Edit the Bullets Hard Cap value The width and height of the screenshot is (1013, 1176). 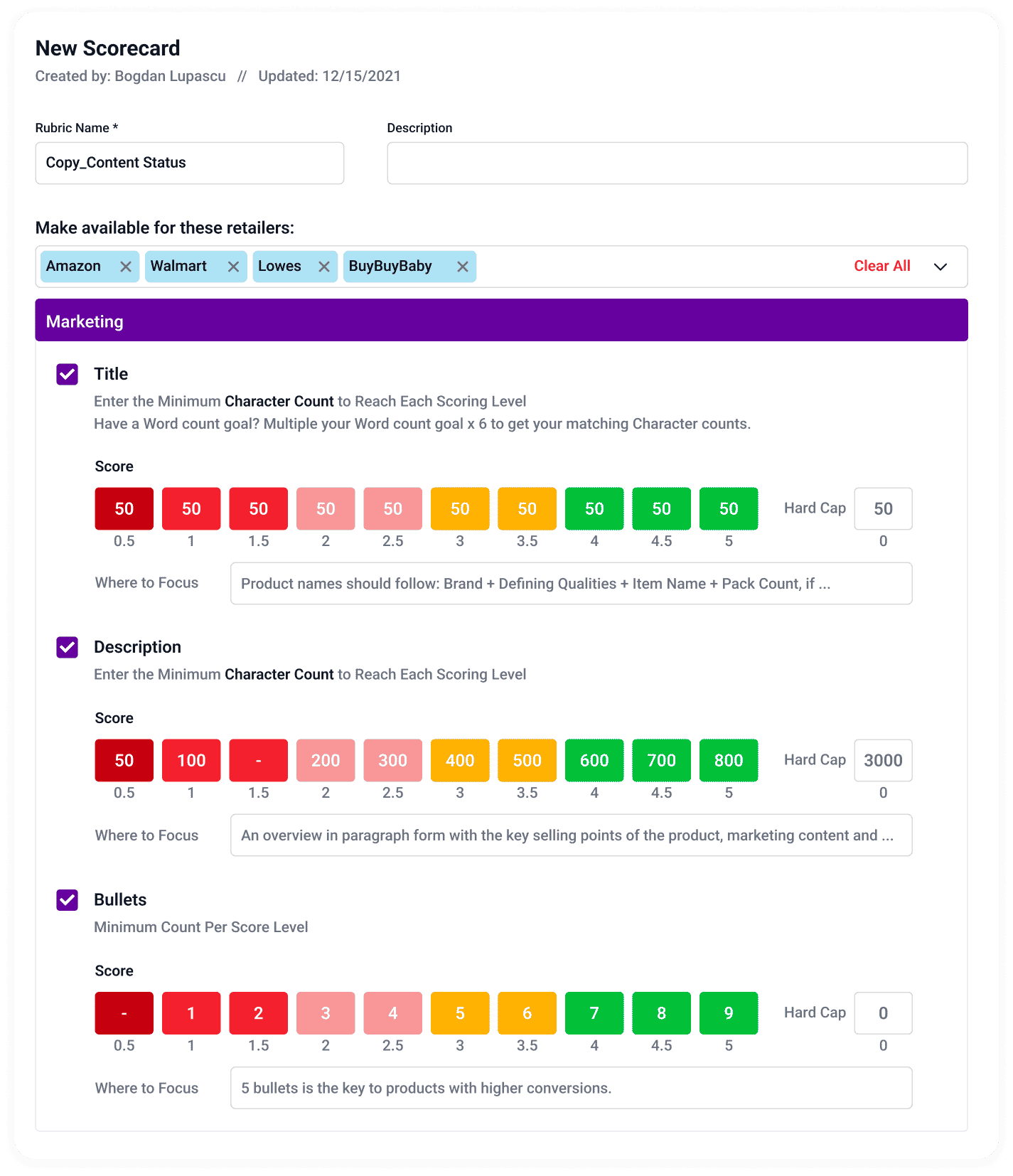tap(883, 1012)
